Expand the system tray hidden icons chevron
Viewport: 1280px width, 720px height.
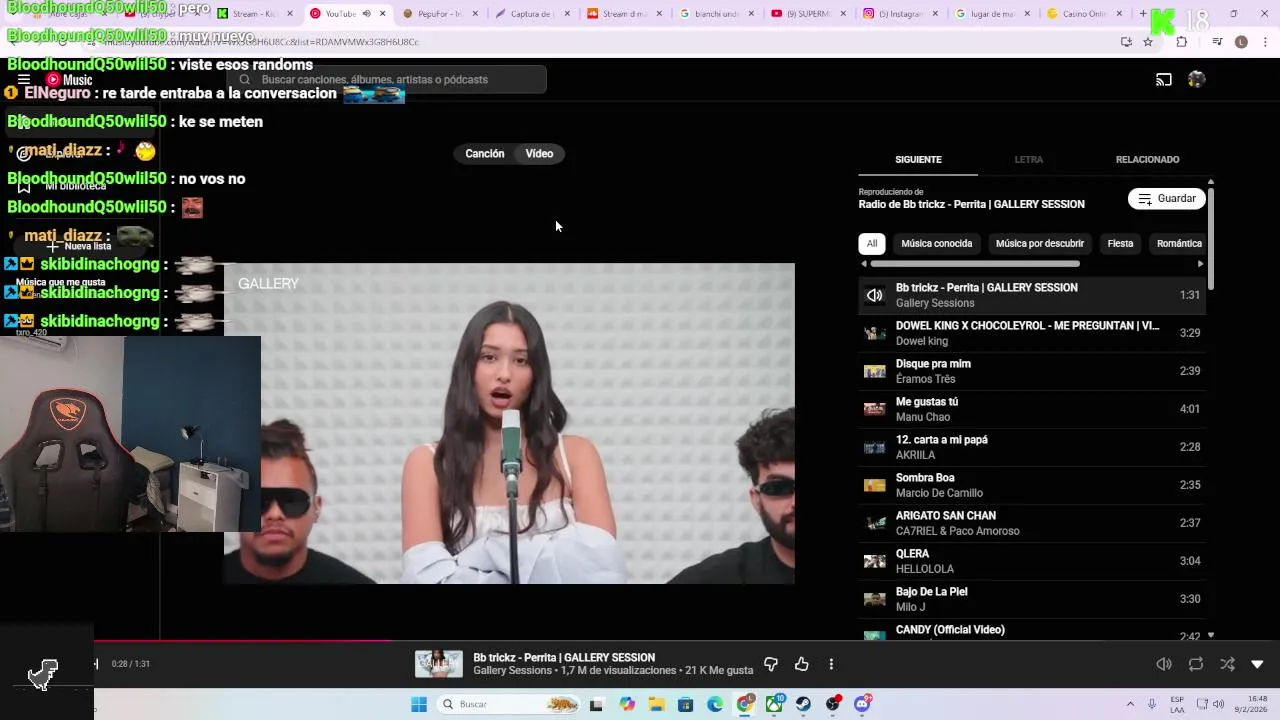point(1130,704)
